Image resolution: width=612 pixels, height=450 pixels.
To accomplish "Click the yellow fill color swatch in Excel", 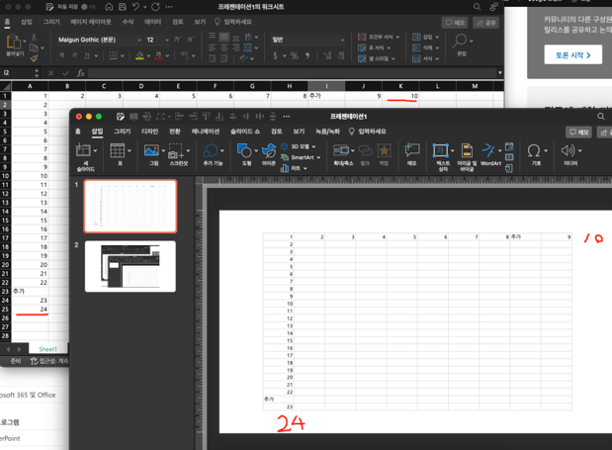I will 139,56.
